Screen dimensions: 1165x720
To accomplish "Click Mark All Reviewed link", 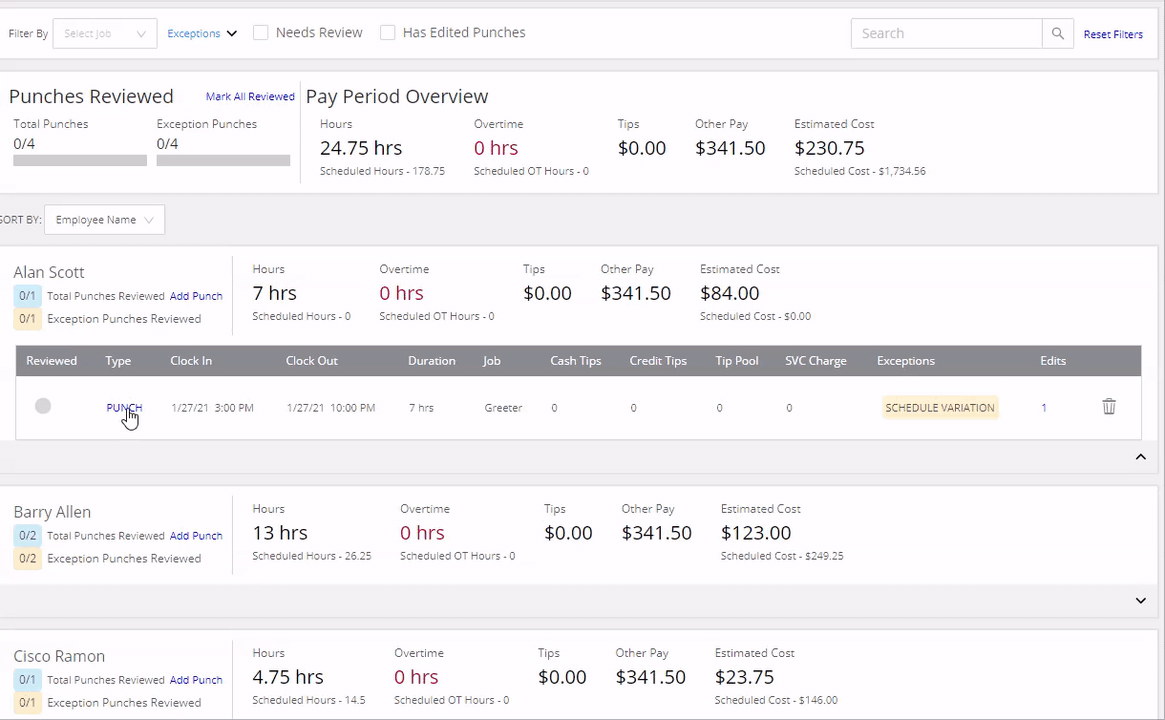I will point(250,97).
